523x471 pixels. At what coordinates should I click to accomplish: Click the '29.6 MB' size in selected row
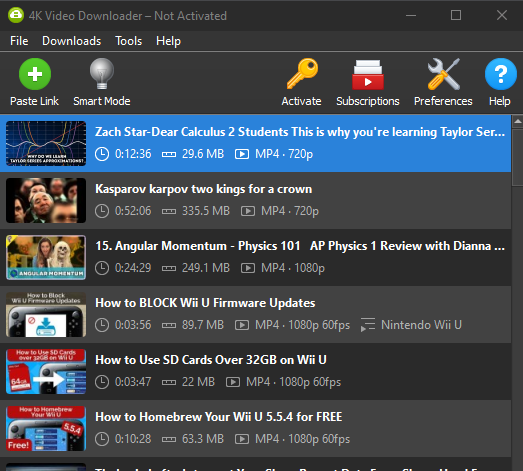203,154
